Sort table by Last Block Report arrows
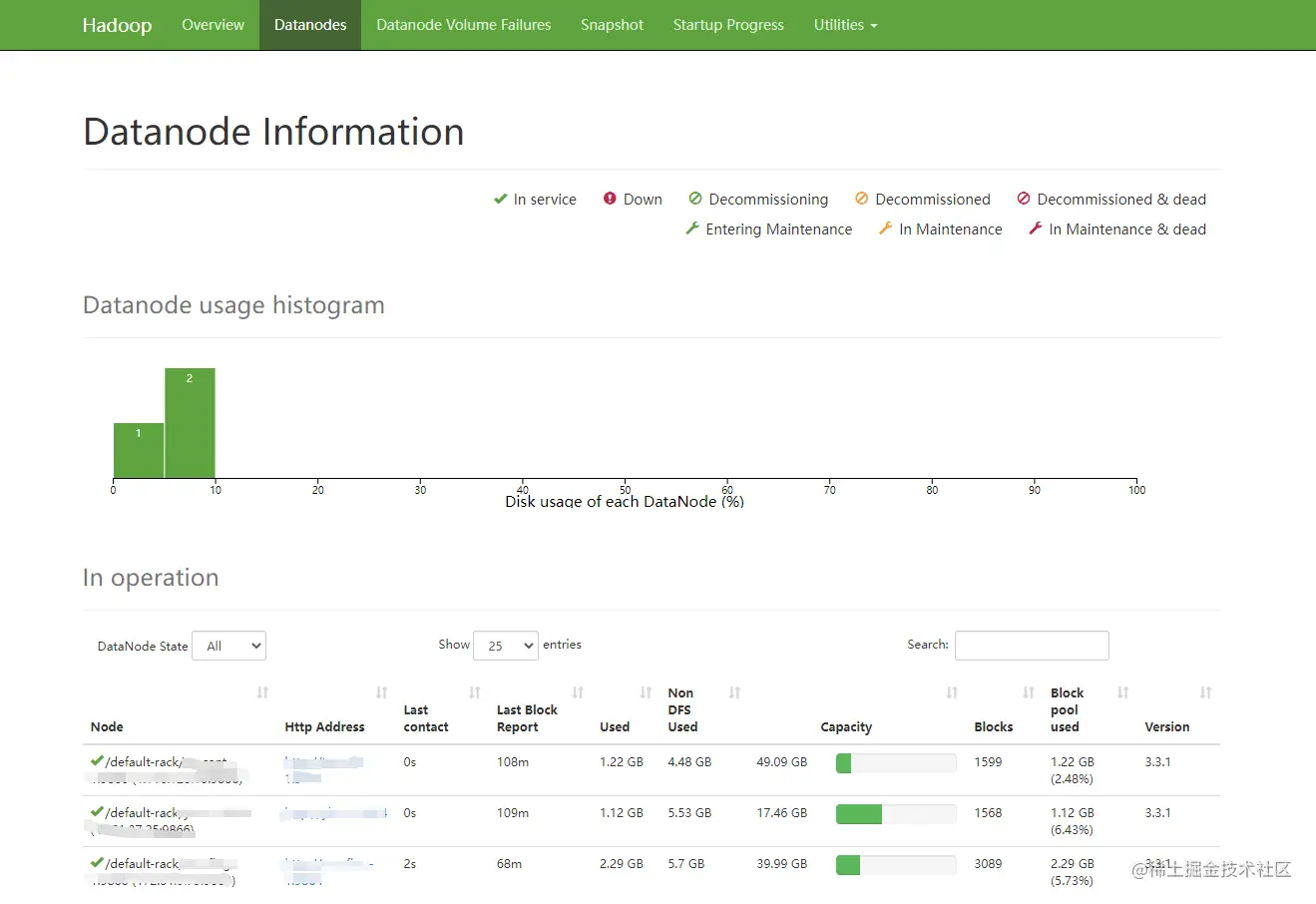This screenshot has width=1316, height=904. pyautogui.click(x=578, y=692)
